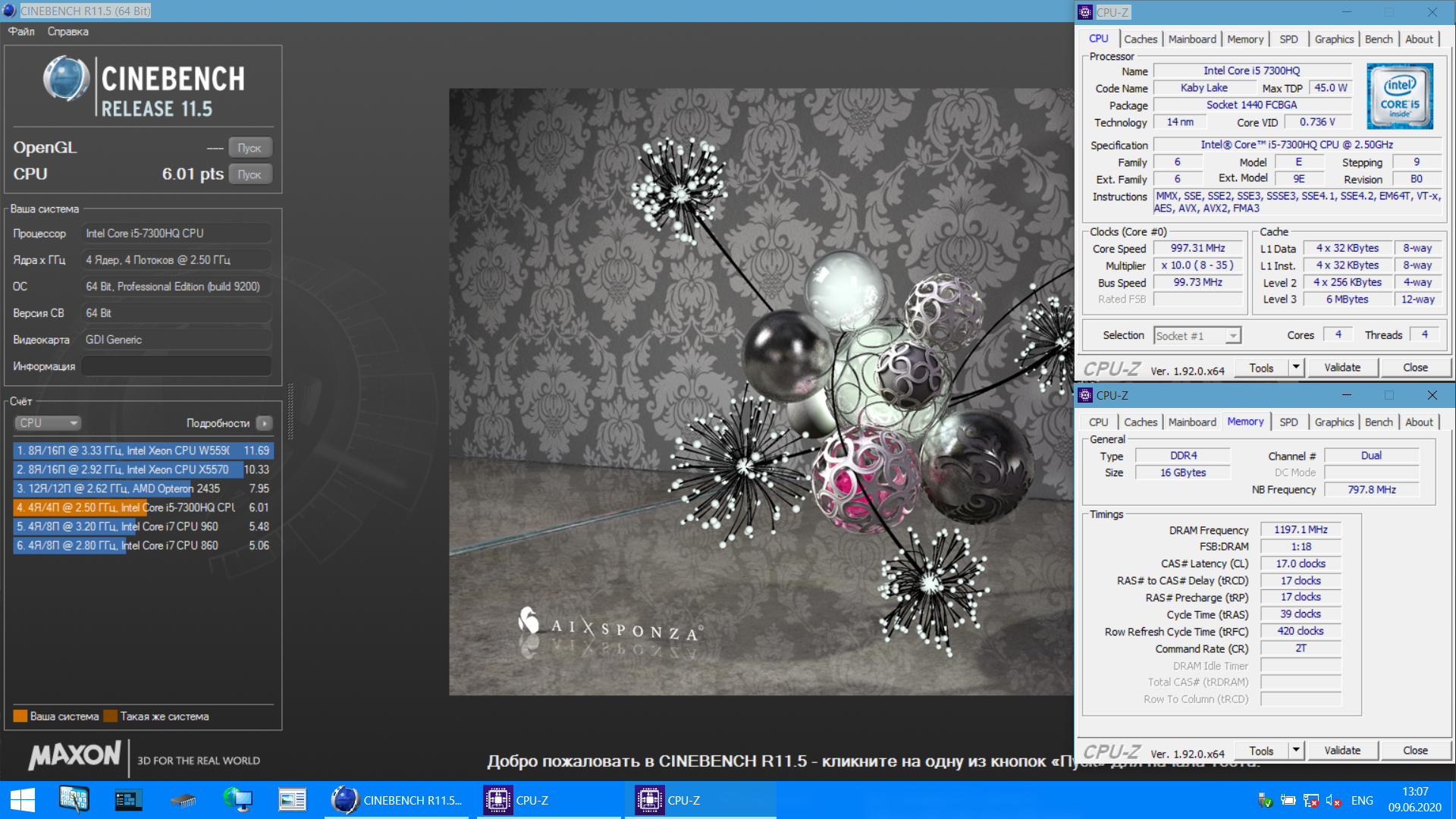
Task: Select the i5-7300HQ ranking row 6.01
Action: [x=143, y=507]
